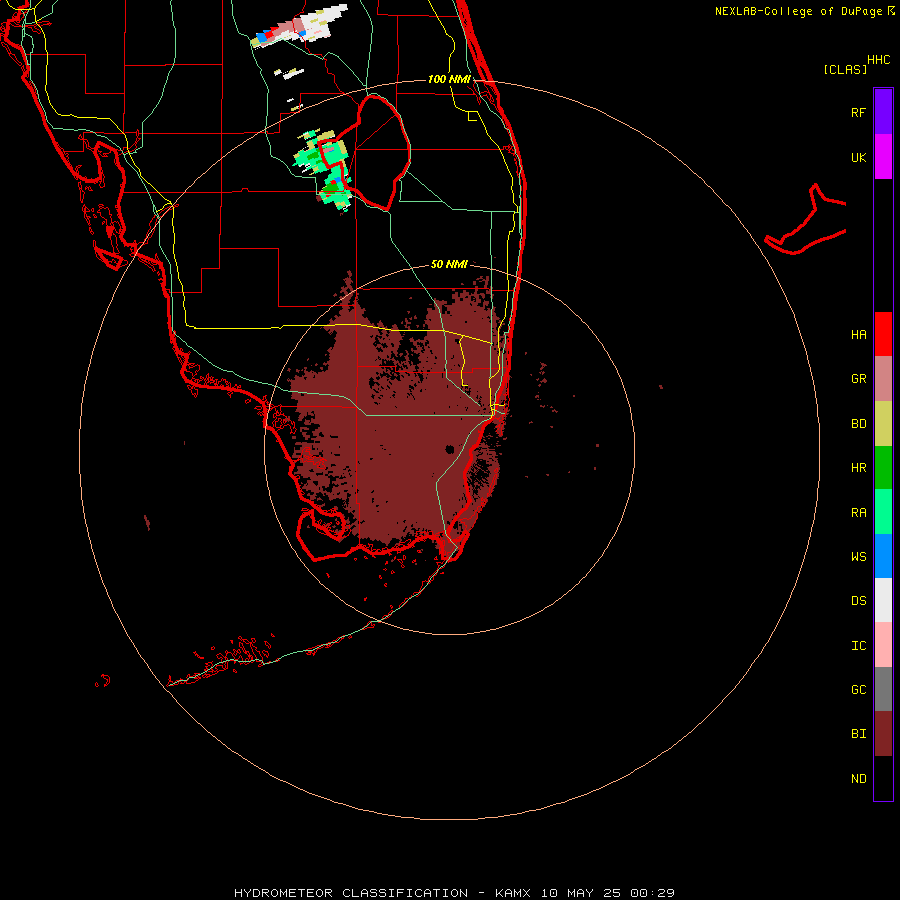Click the HR legend label
Image resolution: width=900 pixels, height=900 pixels.
[x=858, y=468]
